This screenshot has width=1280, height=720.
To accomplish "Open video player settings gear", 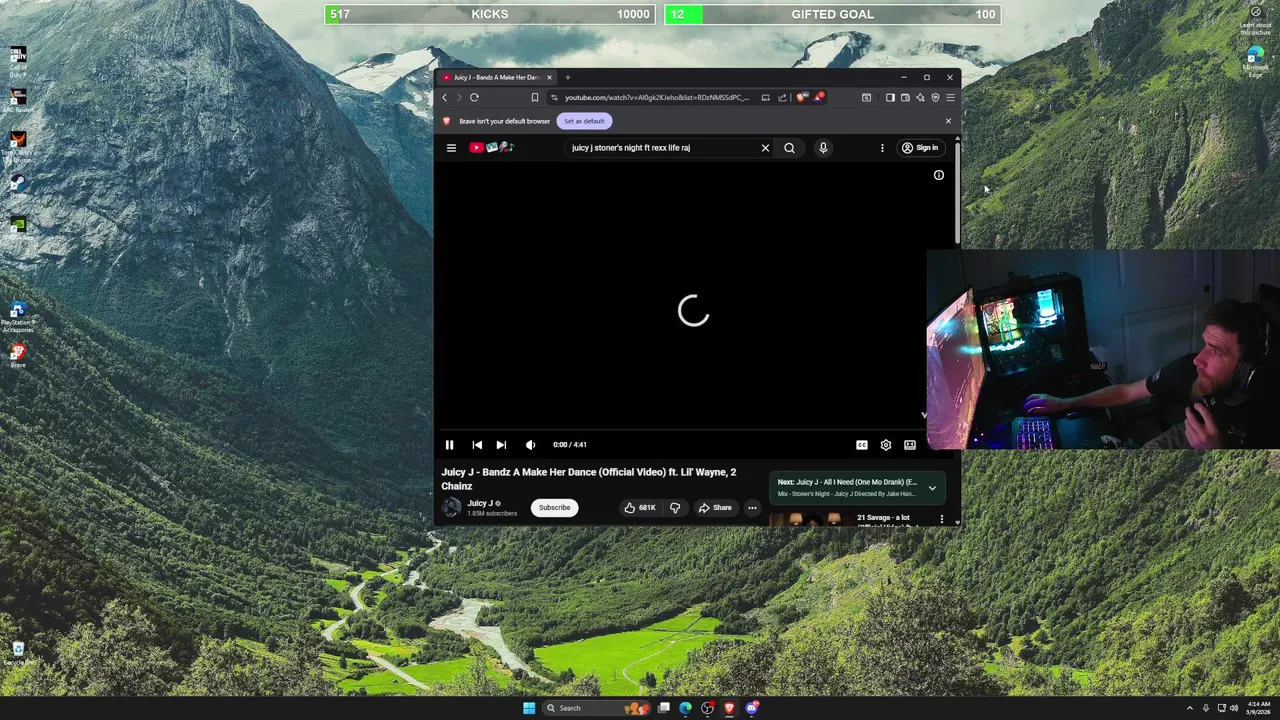I will tap(885, 445).
